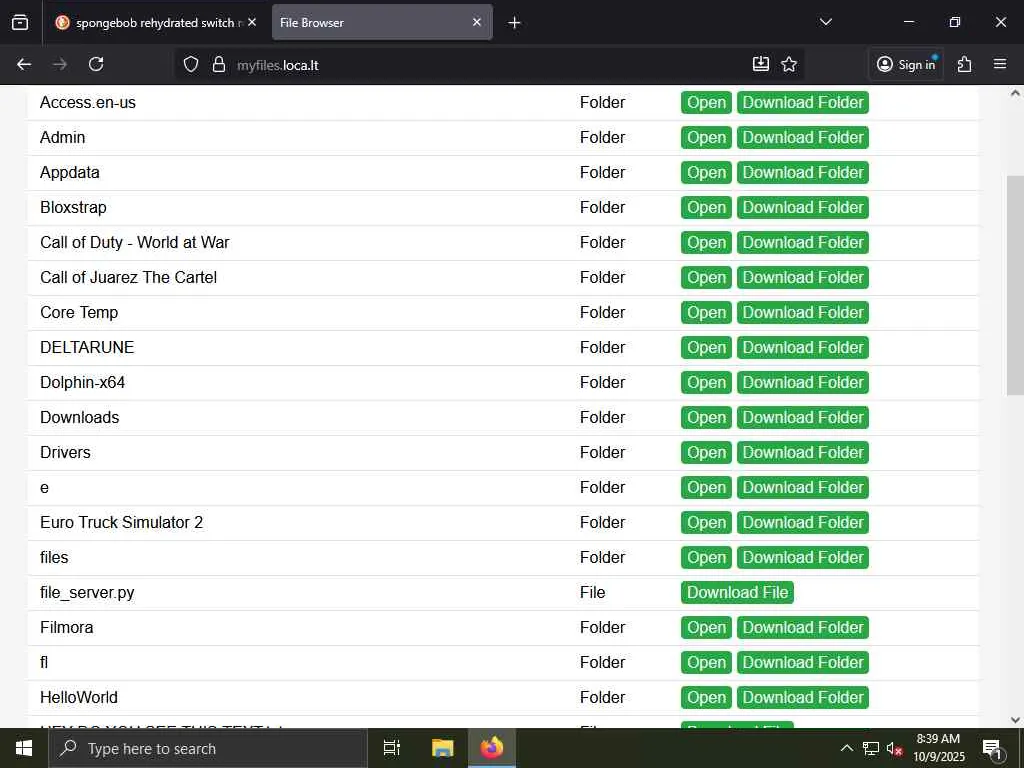Download Call of Juarez The Cartel folder
1024x768 pixels.
click(x=803, y=278)
